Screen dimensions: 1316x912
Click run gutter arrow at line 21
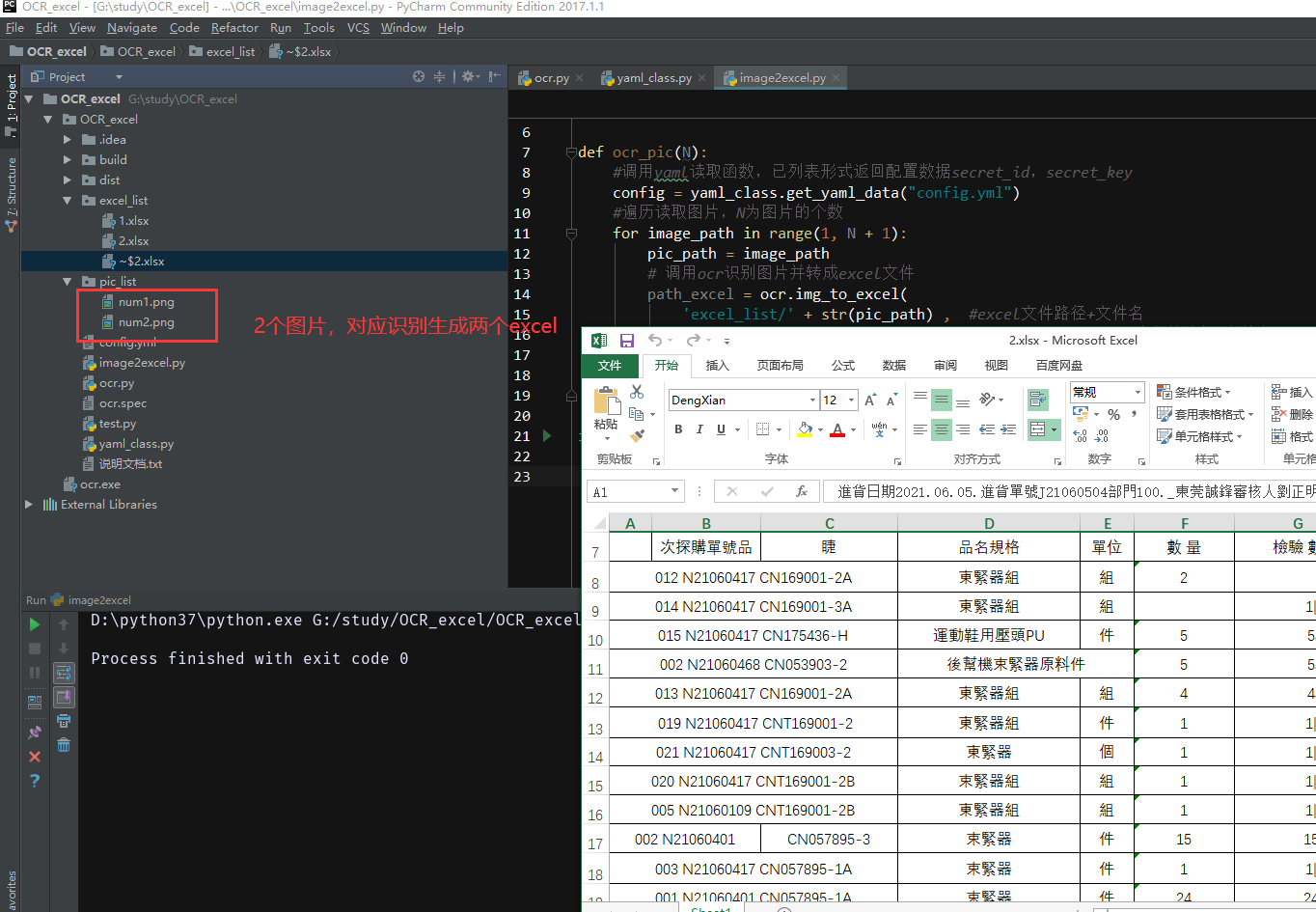[x=547, y=435]
